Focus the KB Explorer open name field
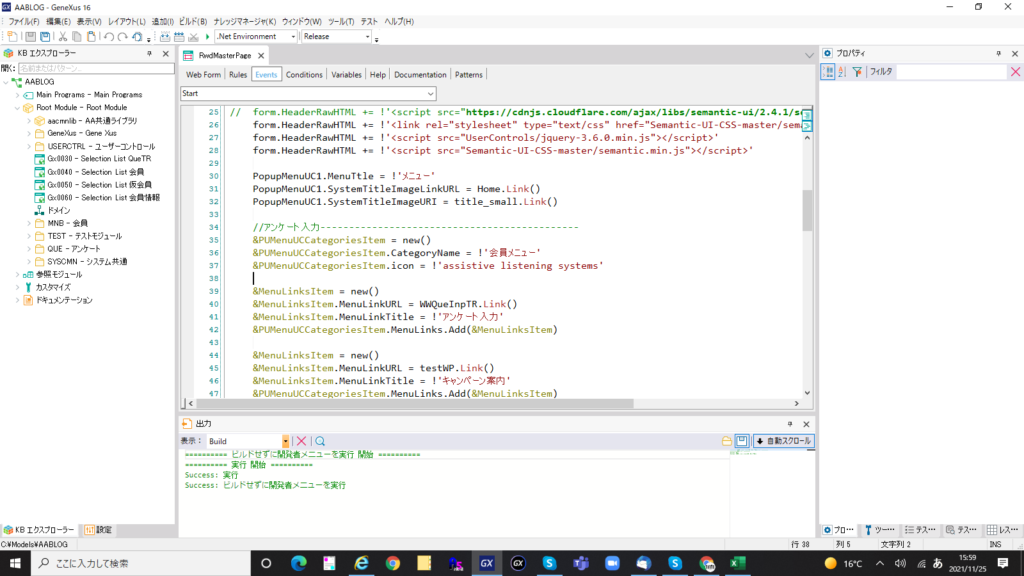This screenshot has height=576, width=1024. 96,68
